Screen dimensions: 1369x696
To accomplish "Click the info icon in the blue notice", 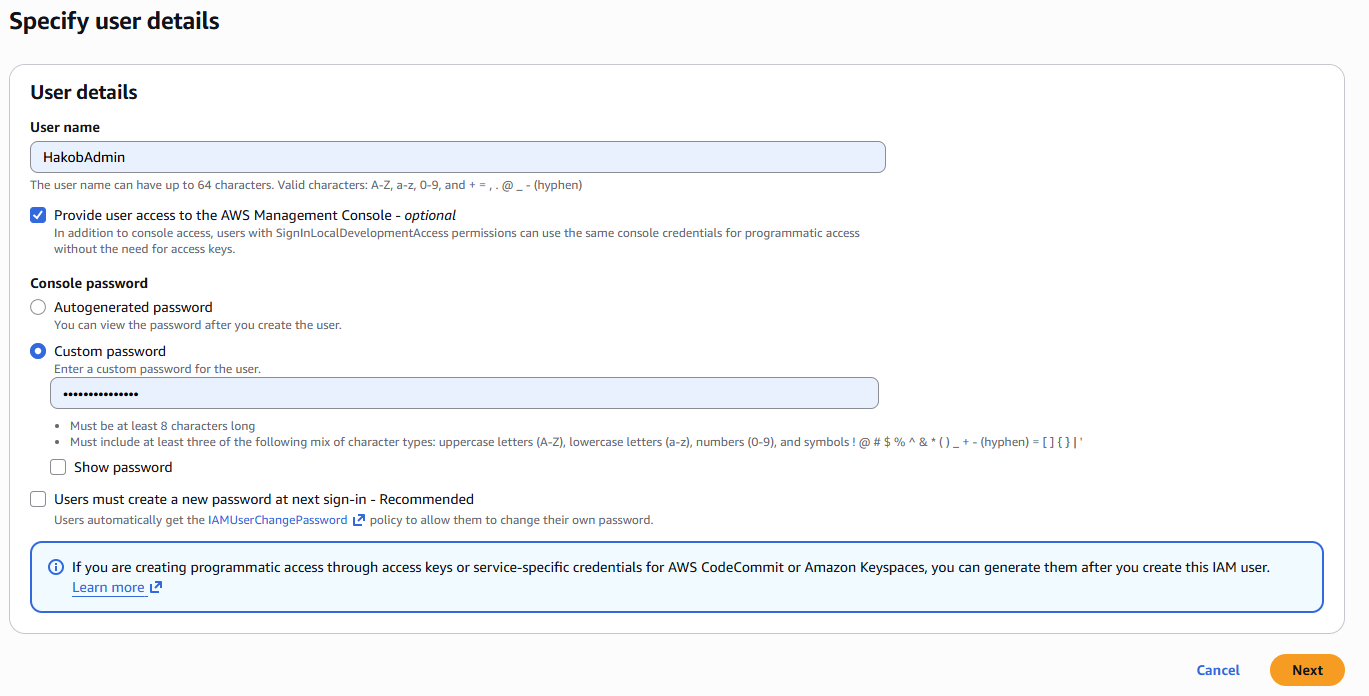I will click(56, 567).
